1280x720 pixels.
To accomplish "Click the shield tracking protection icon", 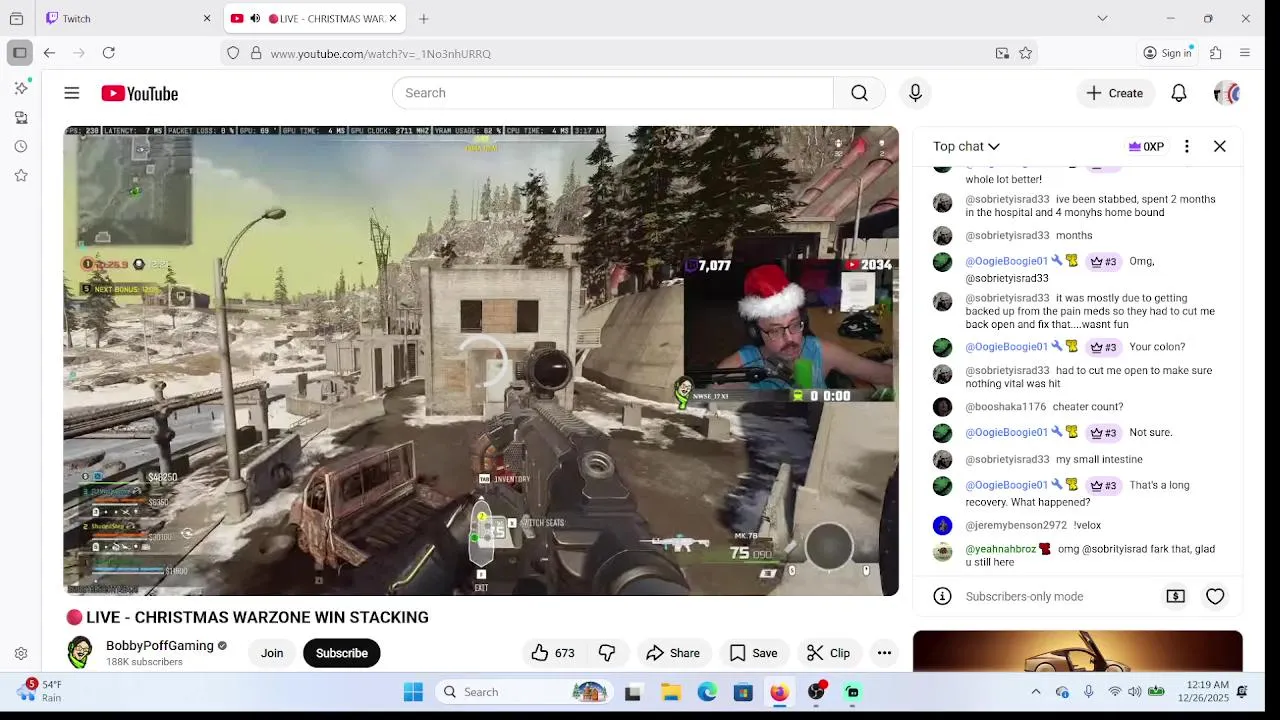I will point(233,53).
